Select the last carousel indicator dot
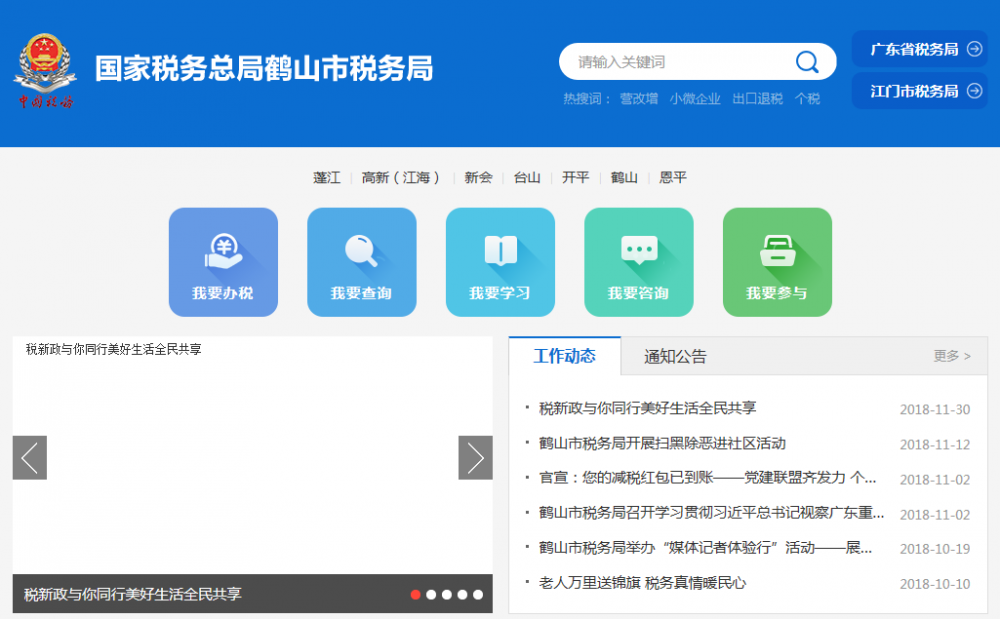The image size is (1000, 619). (x=478, y=594)
